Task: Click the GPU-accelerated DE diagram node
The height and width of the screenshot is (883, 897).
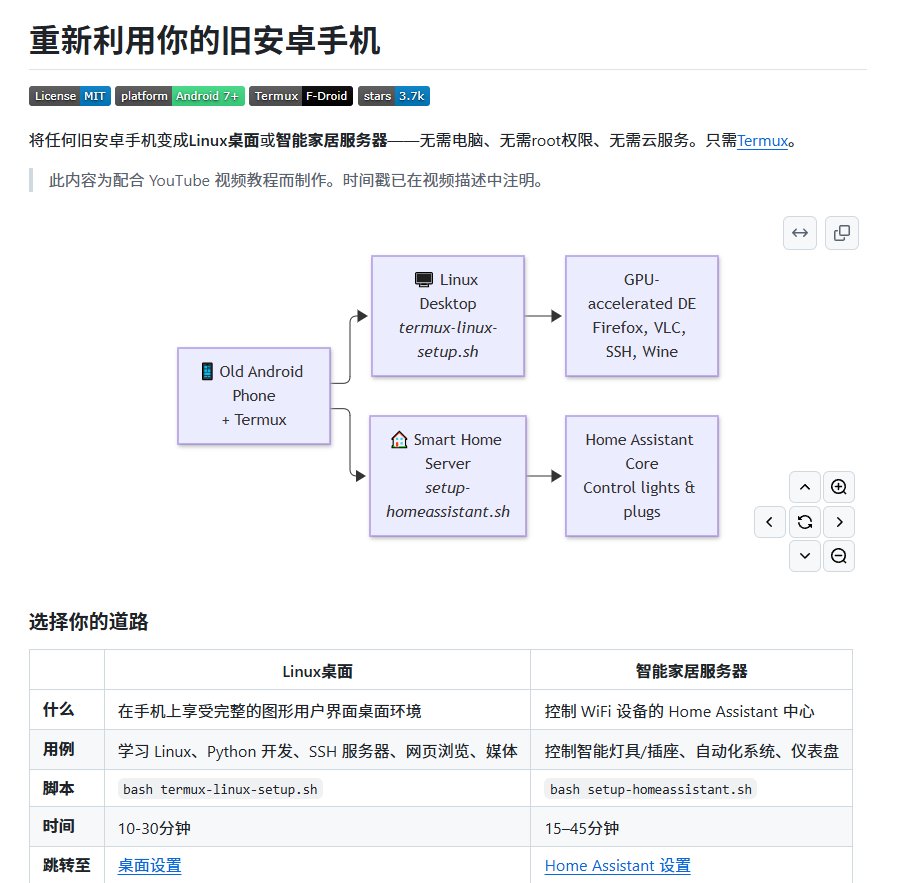Action: [x=642, y=316]
